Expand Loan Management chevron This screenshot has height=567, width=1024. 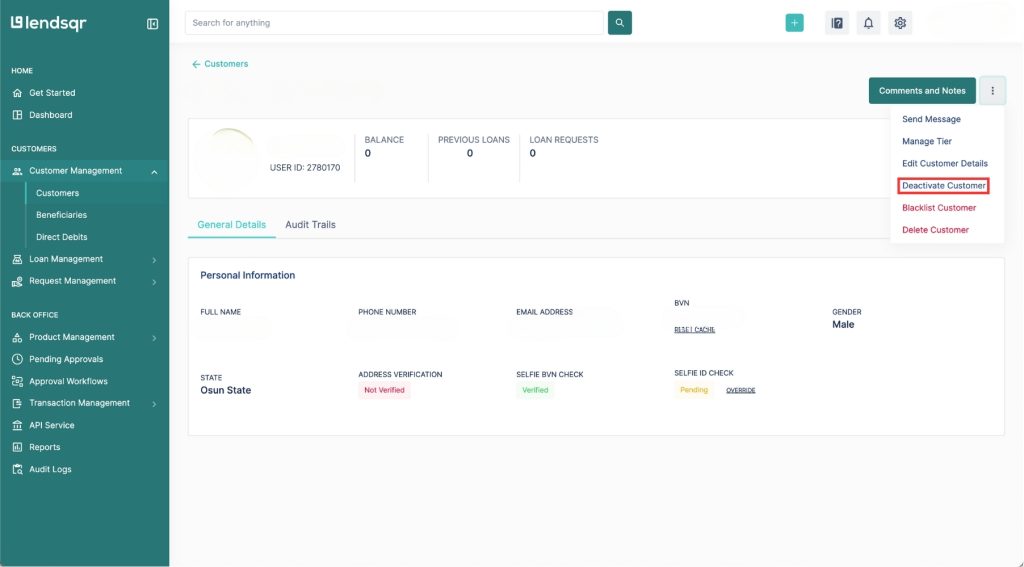(x=154, y=260)
